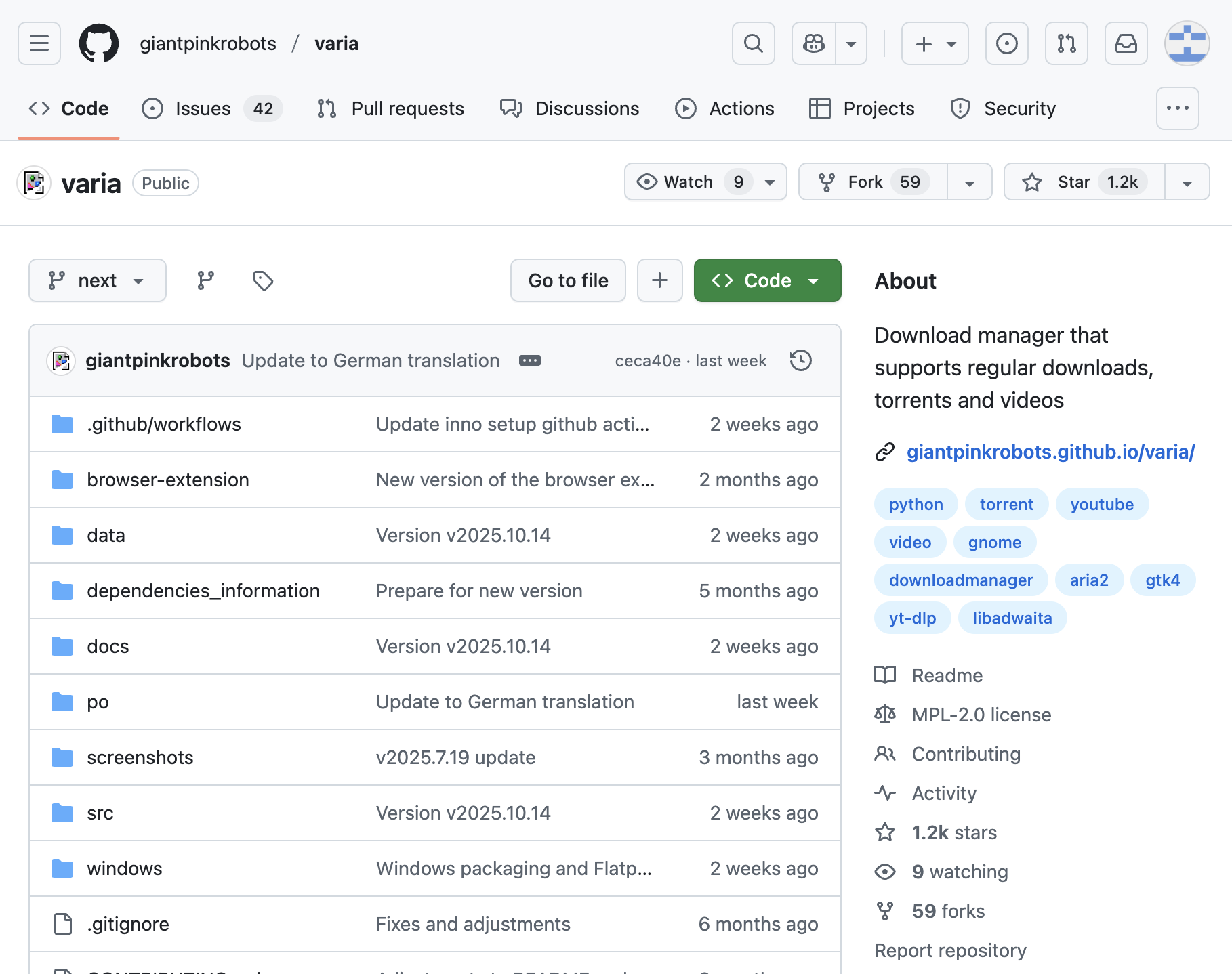Open the browser-extension folder

click(x=168, y=480)
